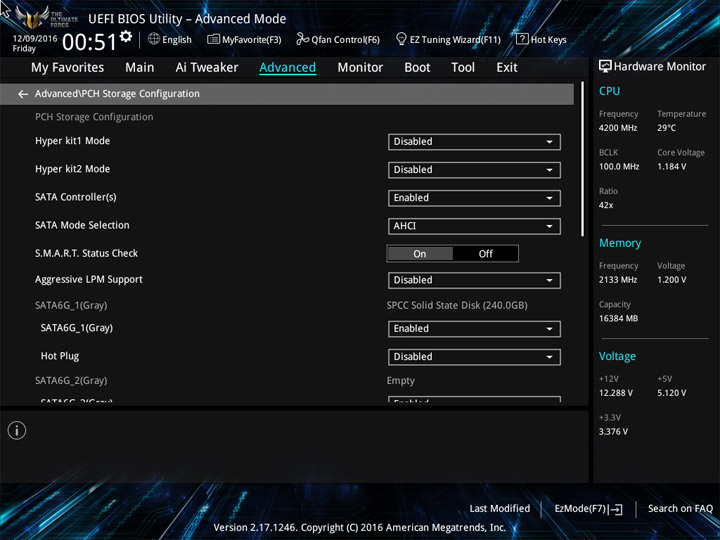Click the CPU frequency 4200 MHz value
Image resolution: width=720 pixels, height=540 pixels.
[618, 128]
